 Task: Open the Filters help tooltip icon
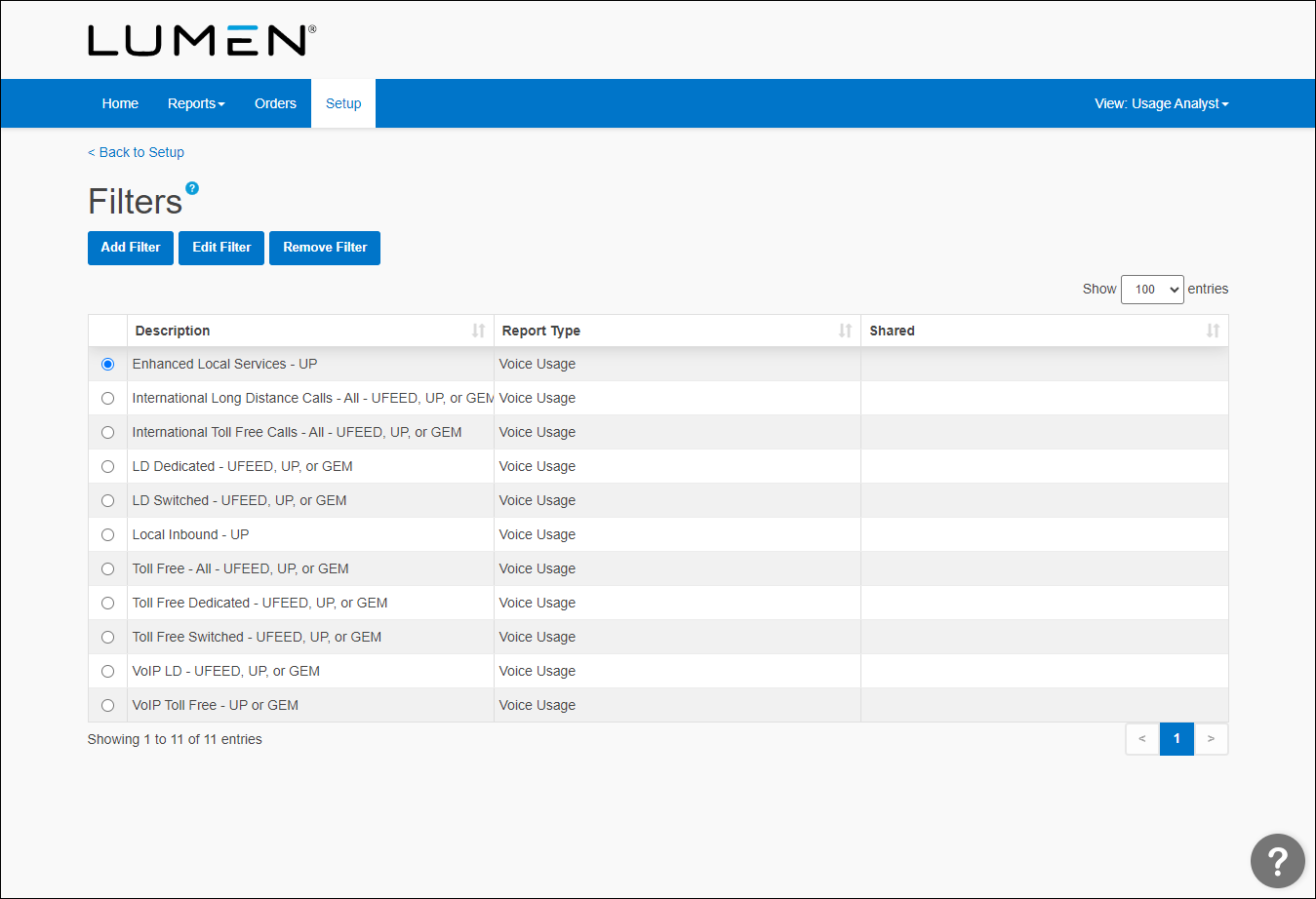(x=192, y=188)
